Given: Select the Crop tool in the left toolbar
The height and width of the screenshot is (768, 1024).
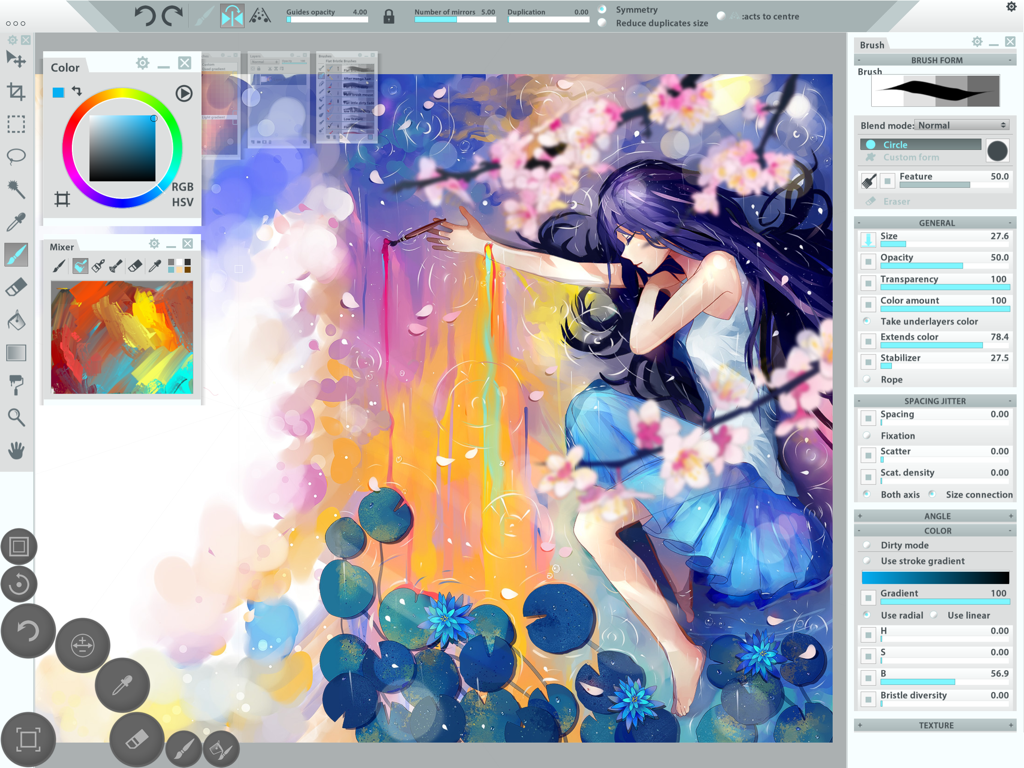Looking at the screenshot, I should [x=16, y=91].
